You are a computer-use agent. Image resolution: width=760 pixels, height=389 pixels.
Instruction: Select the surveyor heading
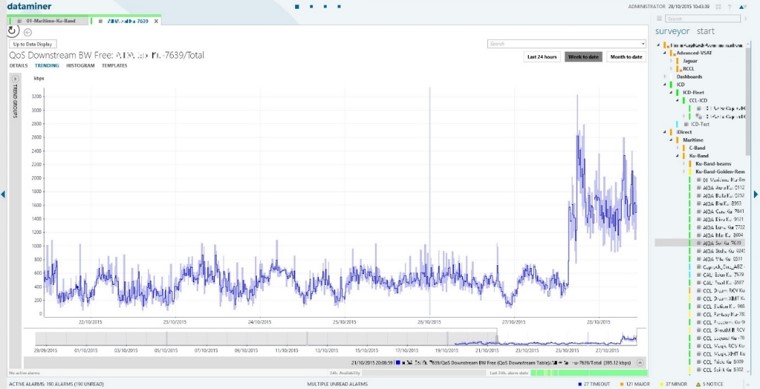[x=672, y=31]
